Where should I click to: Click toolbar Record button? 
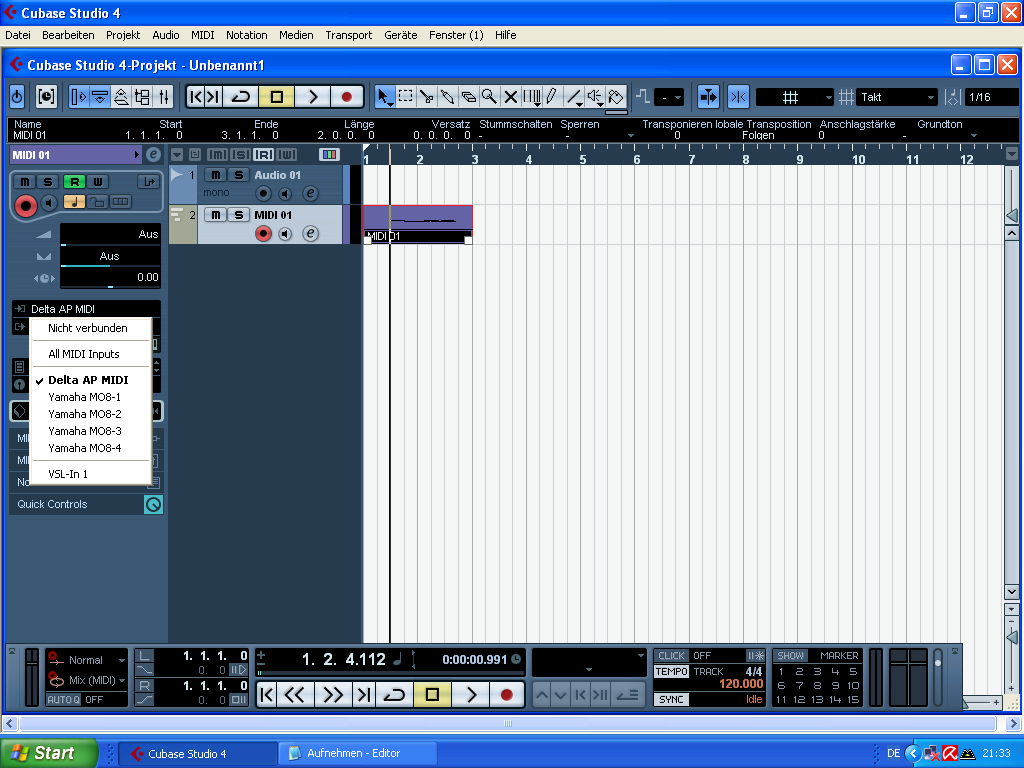pos(347,97)
